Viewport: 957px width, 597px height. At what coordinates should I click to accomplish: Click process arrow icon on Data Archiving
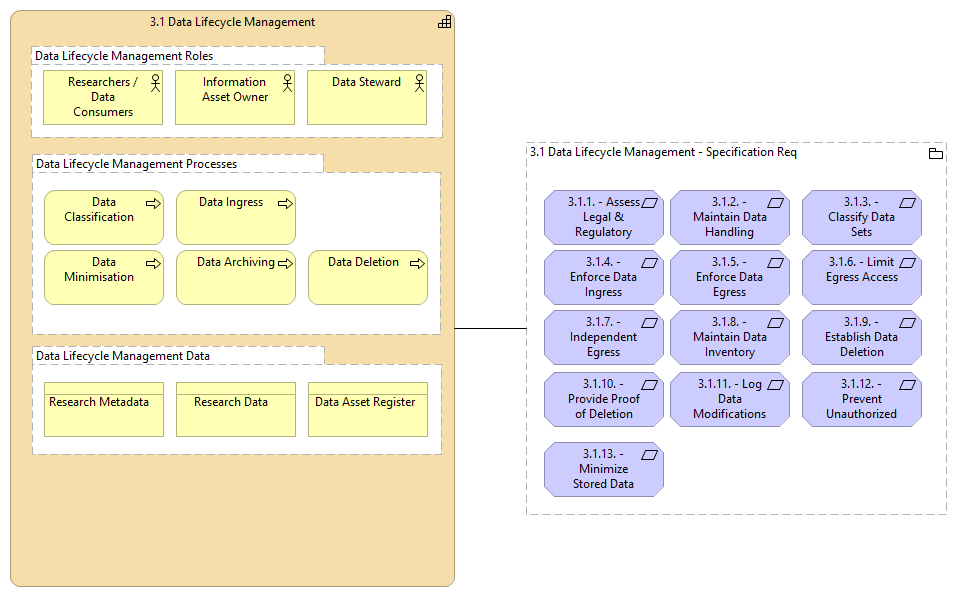click(x=285, y=263)
